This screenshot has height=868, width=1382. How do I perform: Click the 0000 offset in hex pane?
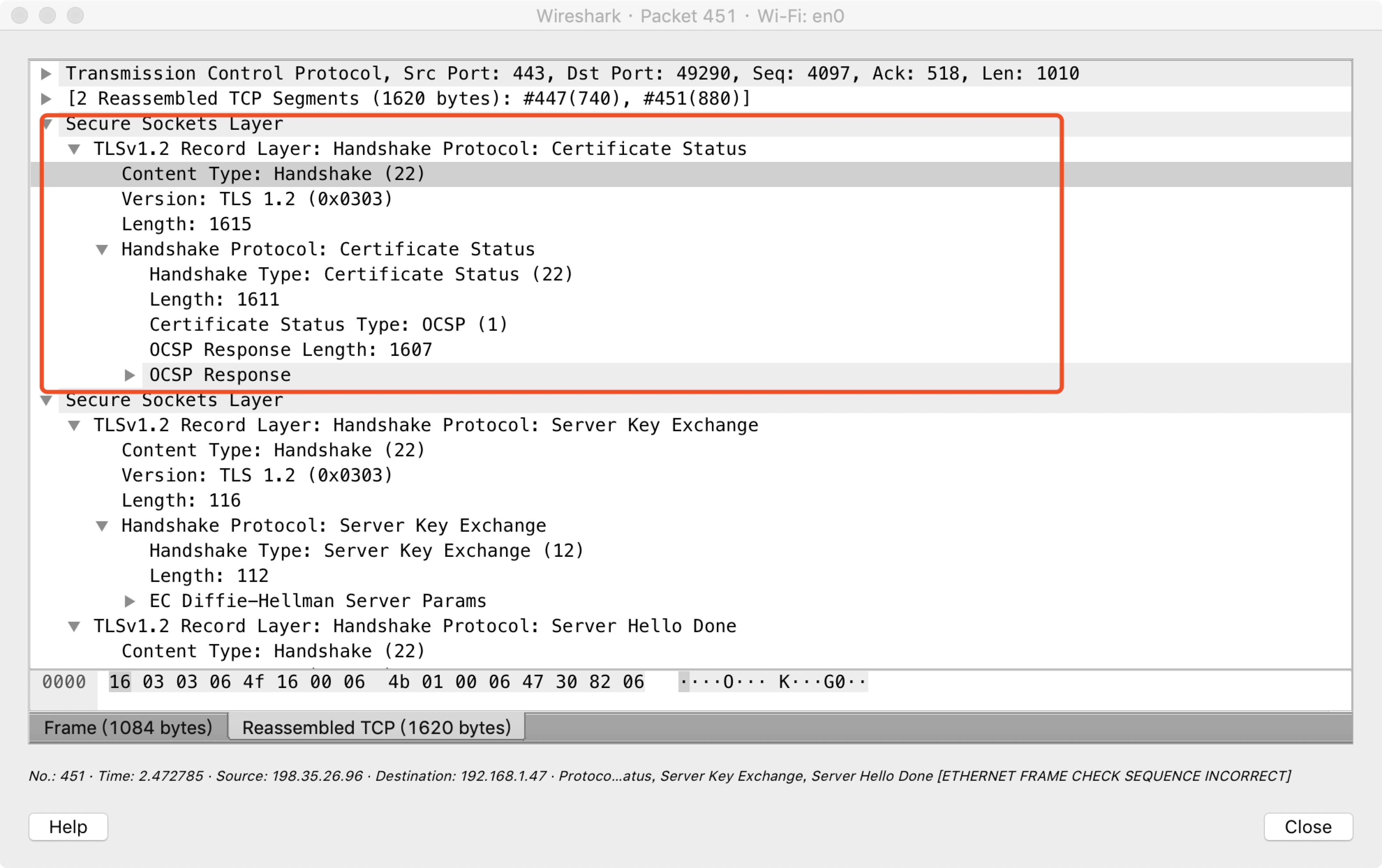click(x=64, y=682)
